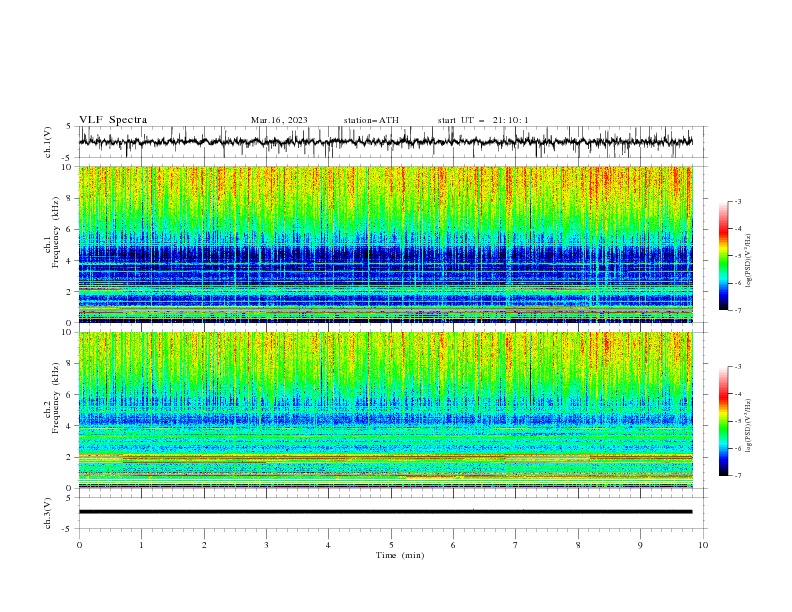Click the "1" tick on the time axis
Image resolution: width=792 pixels, height=612 pixels.
[141, 545]
